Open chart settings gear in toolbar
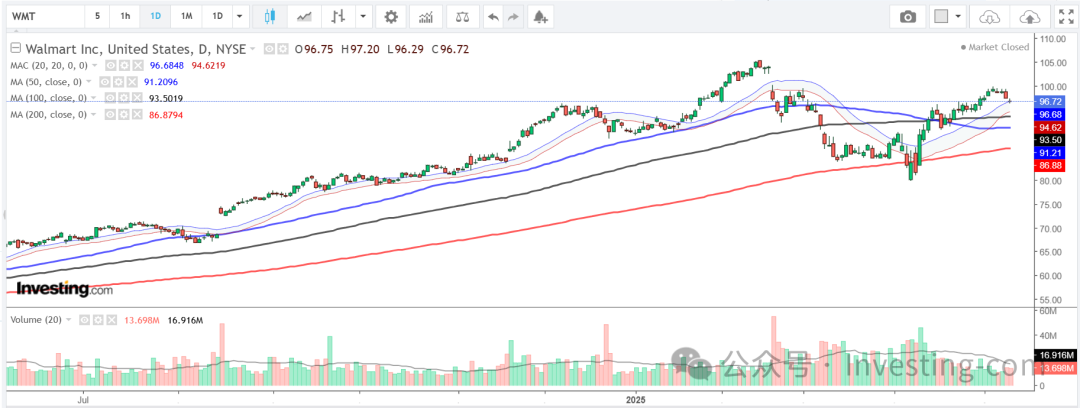The width and height of the screenshot is (1080, 408). click(390, 17)
